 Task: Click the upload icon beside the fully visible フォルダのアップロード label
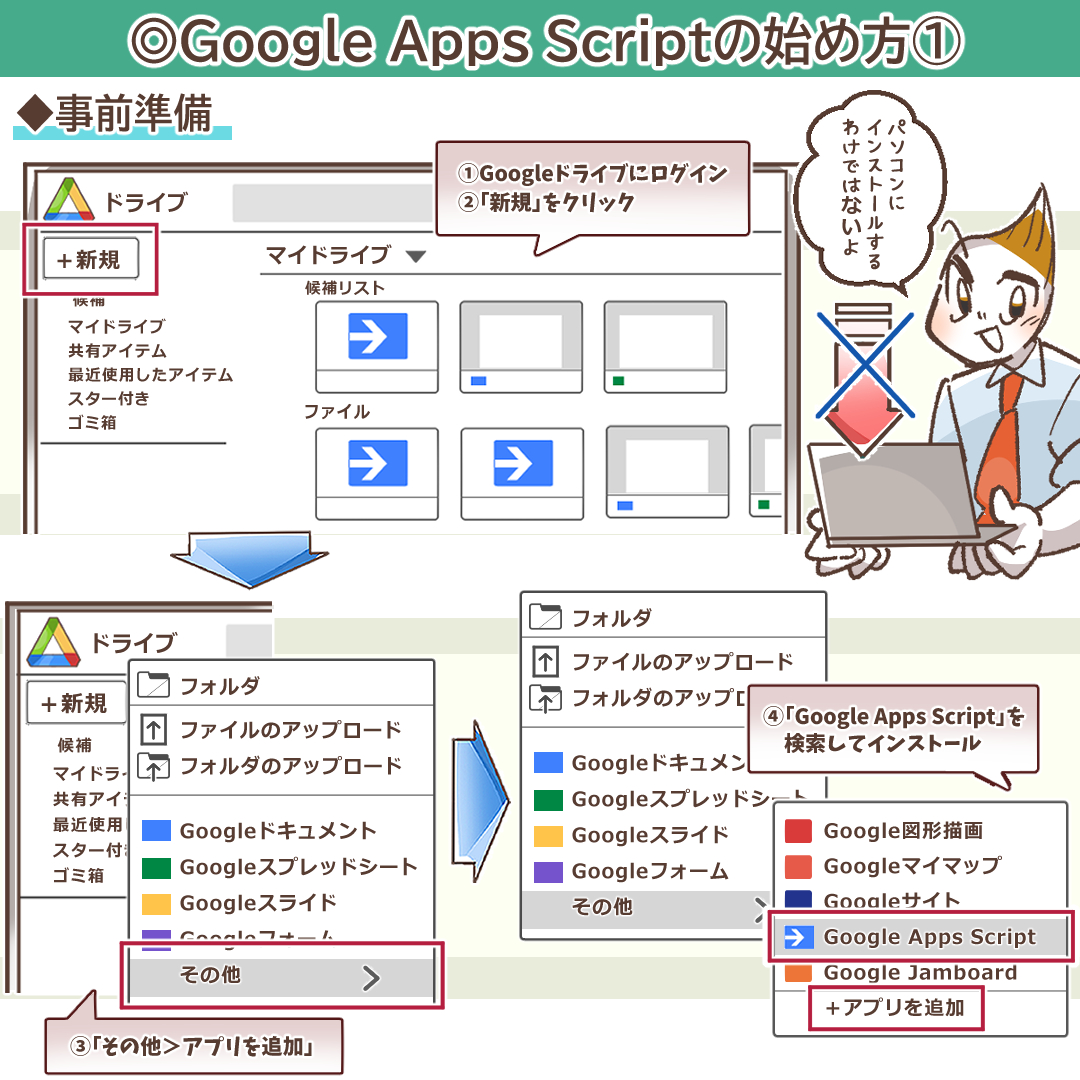153,766
